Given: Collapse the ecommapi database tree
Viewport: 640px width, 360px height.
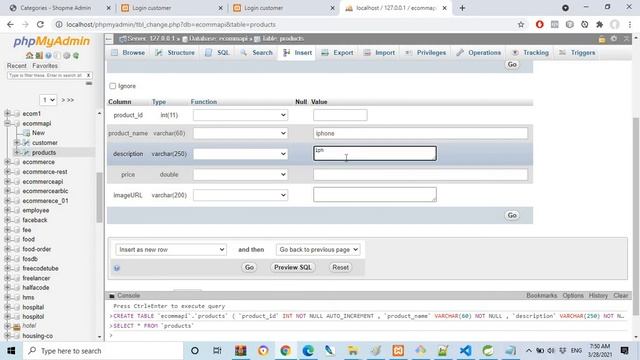Looking at the screenshot, I should pos(7,123).
